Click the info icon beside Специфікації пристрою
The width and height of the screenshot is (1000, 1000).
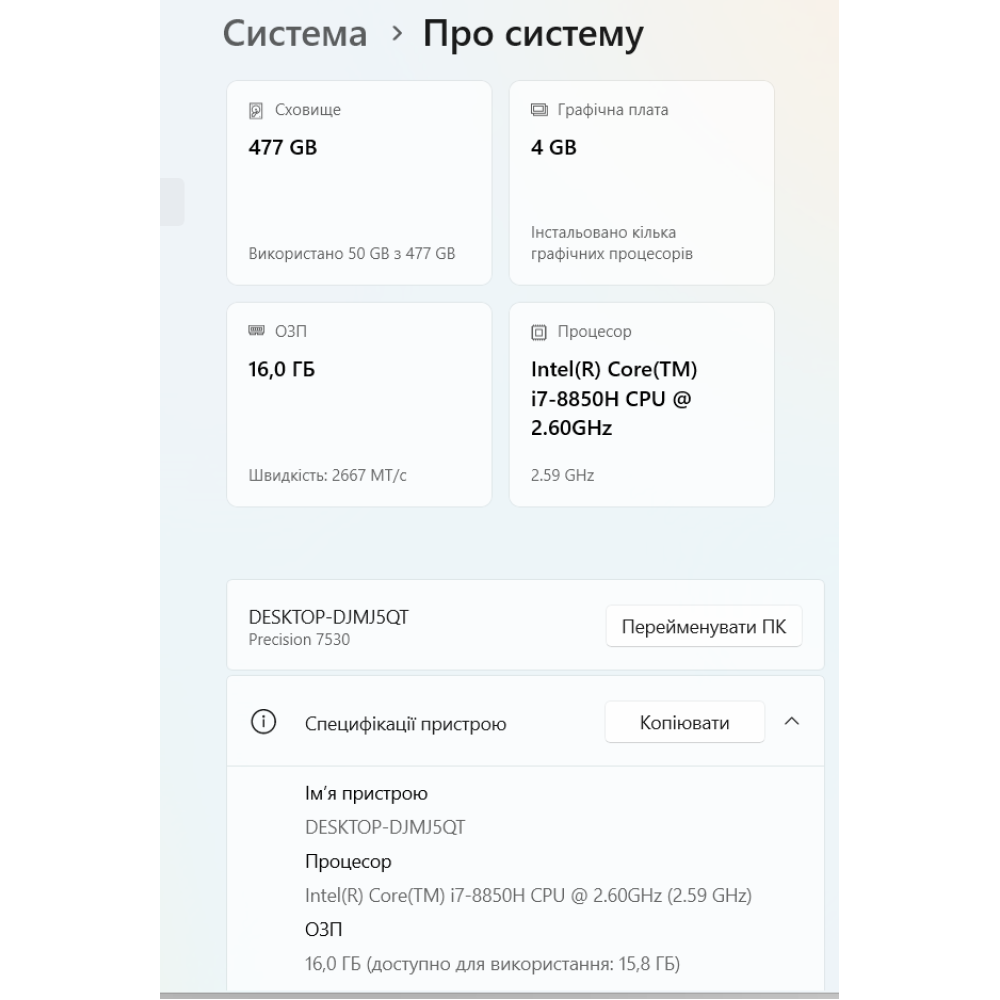point(264,722)
